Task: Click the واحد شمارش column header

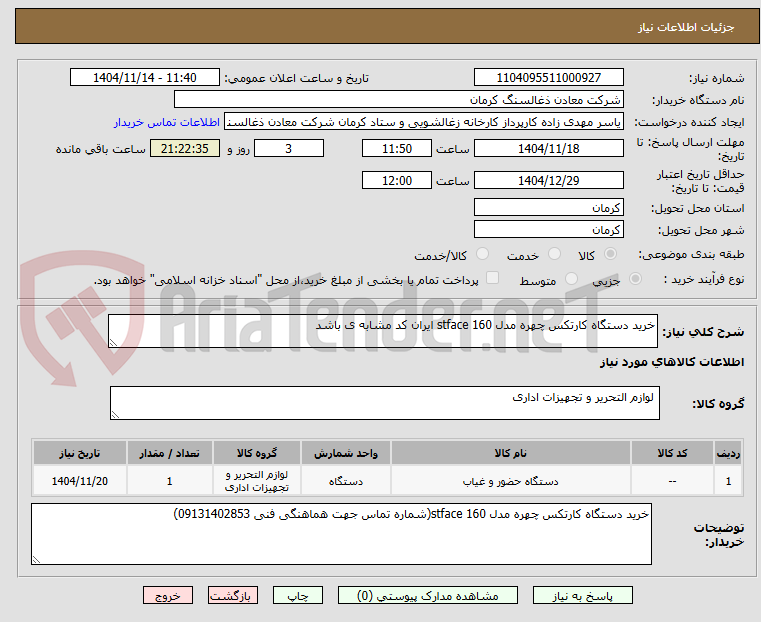Action: coord(346,453)
